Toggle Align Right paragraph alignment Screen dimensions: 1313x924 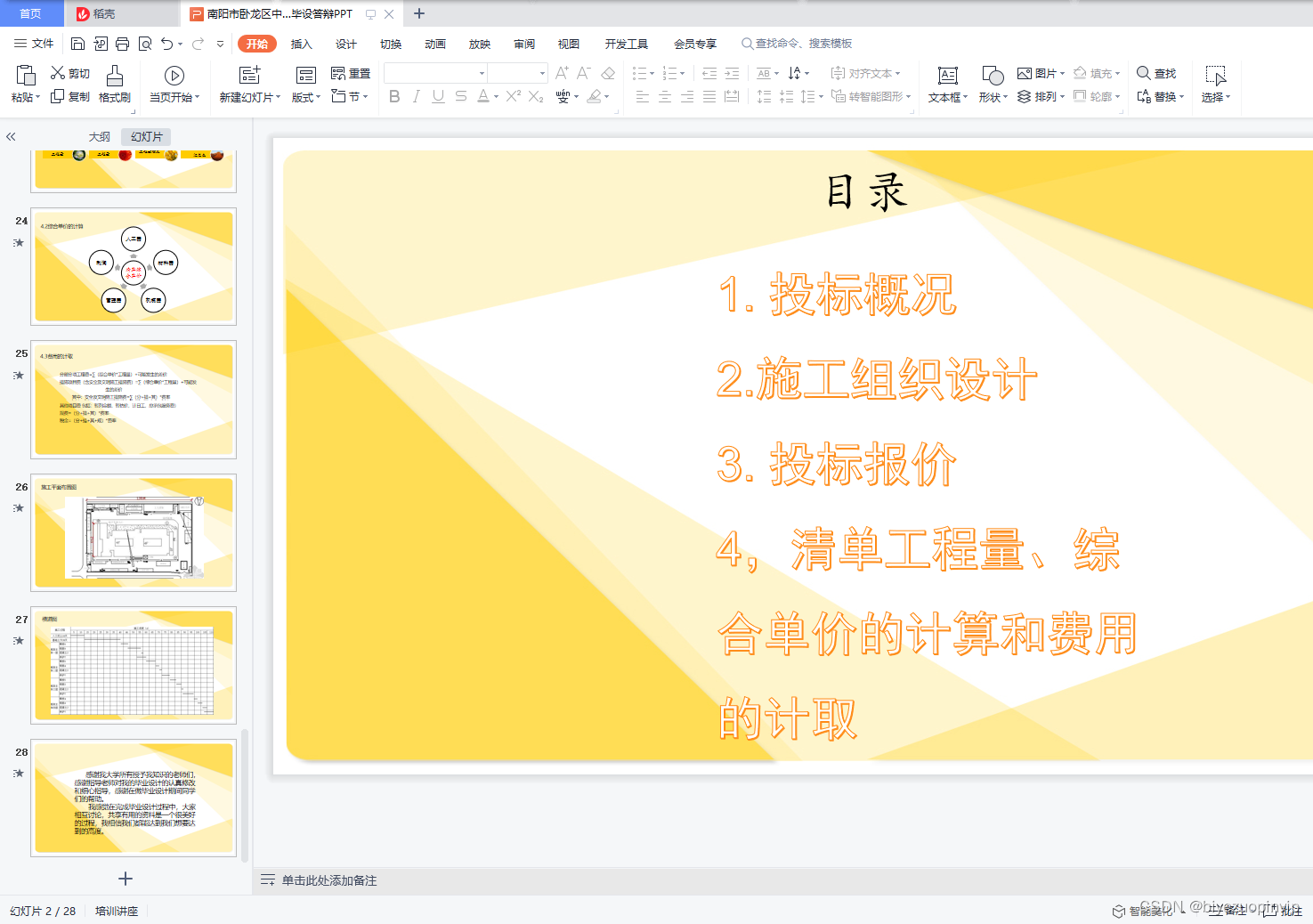tap(687, 96)
